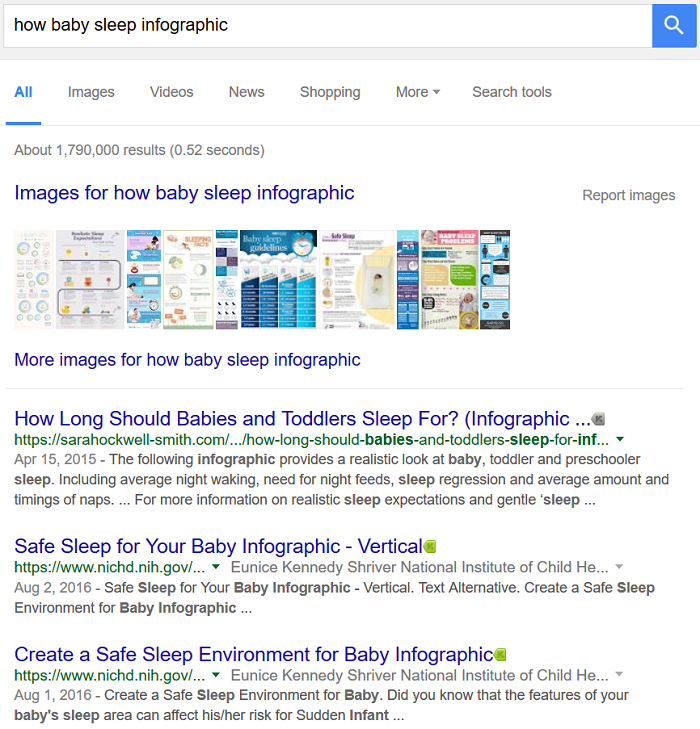Open the 'Baby sleep guidelines' blue infographic thumbnail
This screenshot has width=700, height=729.
(x=278, y=279)
